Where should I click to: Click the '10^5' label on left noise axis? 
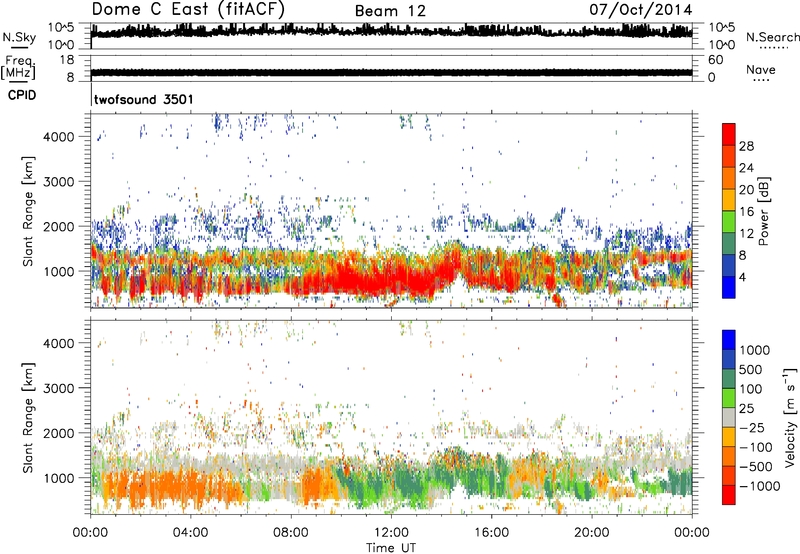(61, 28)
